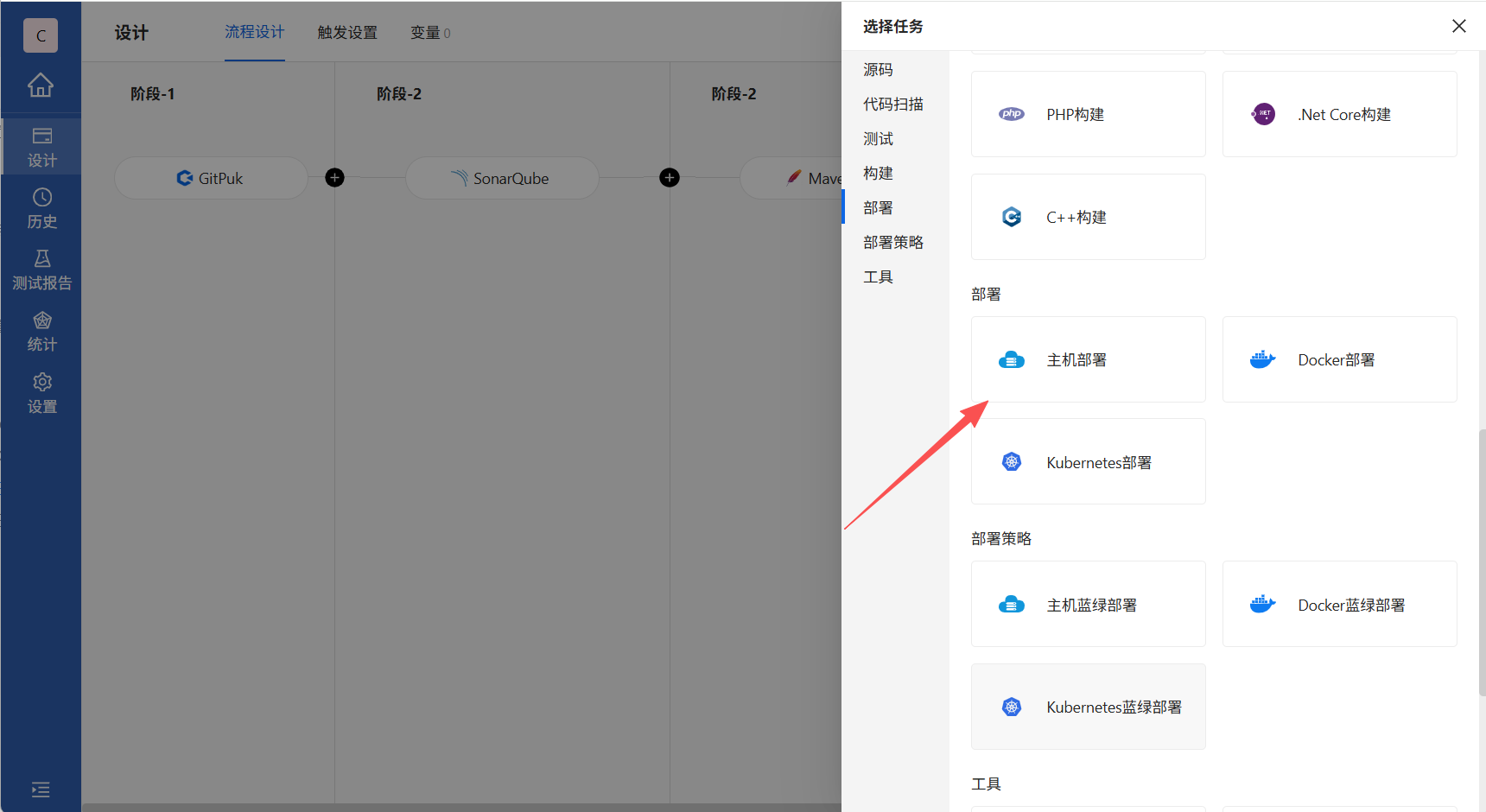1486x812 pixels.
Task: Click the 设计 page heading
Action: coord(131,33)
